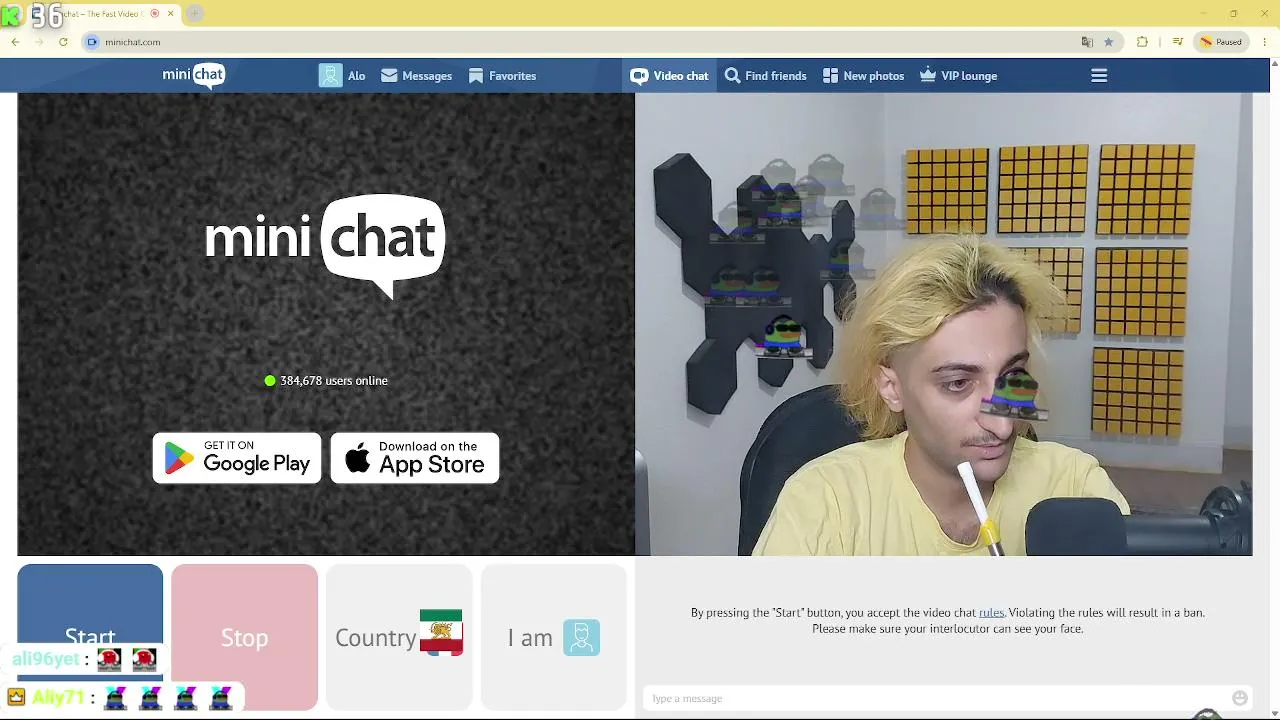The height and width of the screenshot is (720, 1280).
Task: Expand the hamburger menu
Action: tap(1099, 76)
